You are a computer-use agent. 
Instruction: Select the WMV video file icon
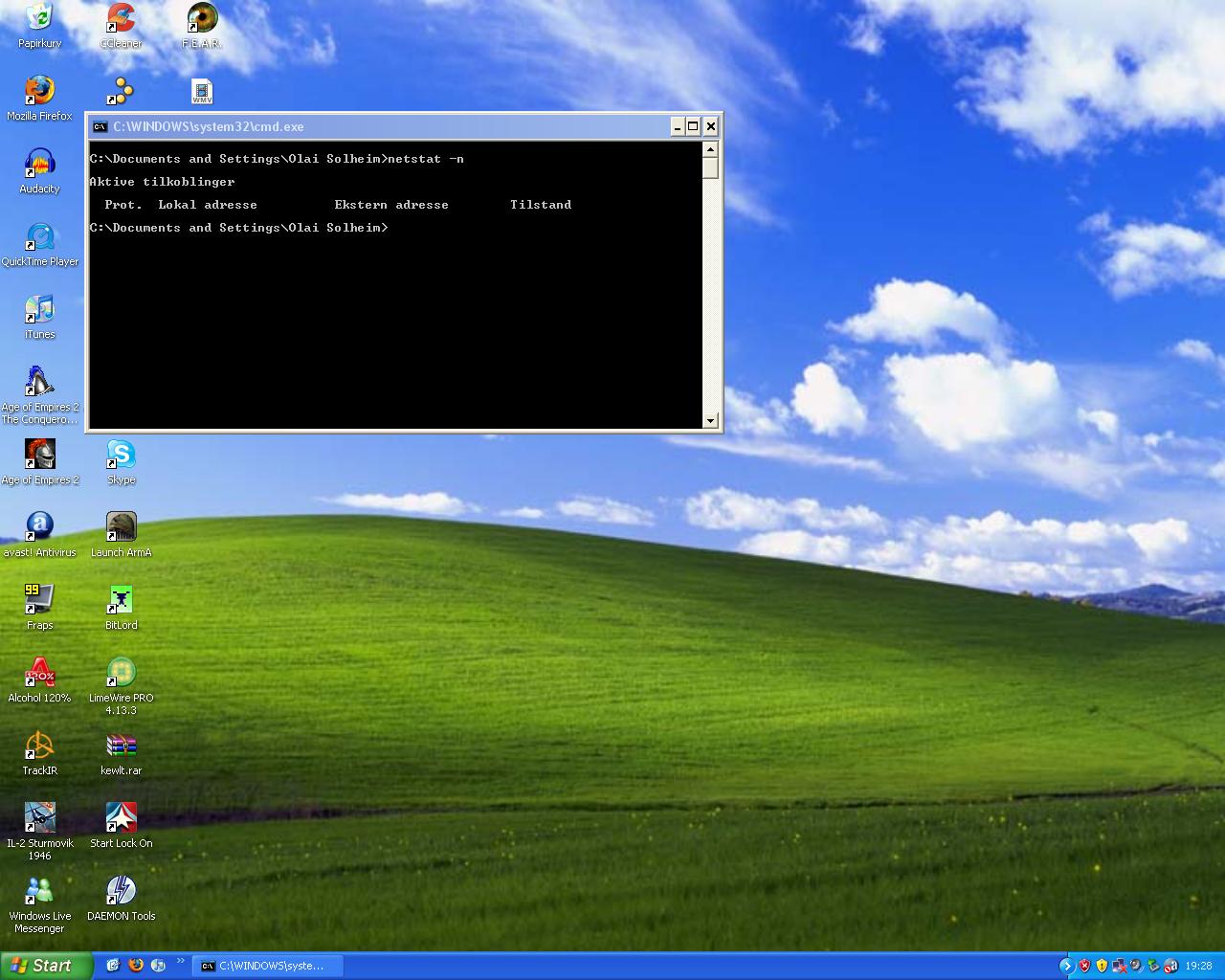[x=202, y=91]
